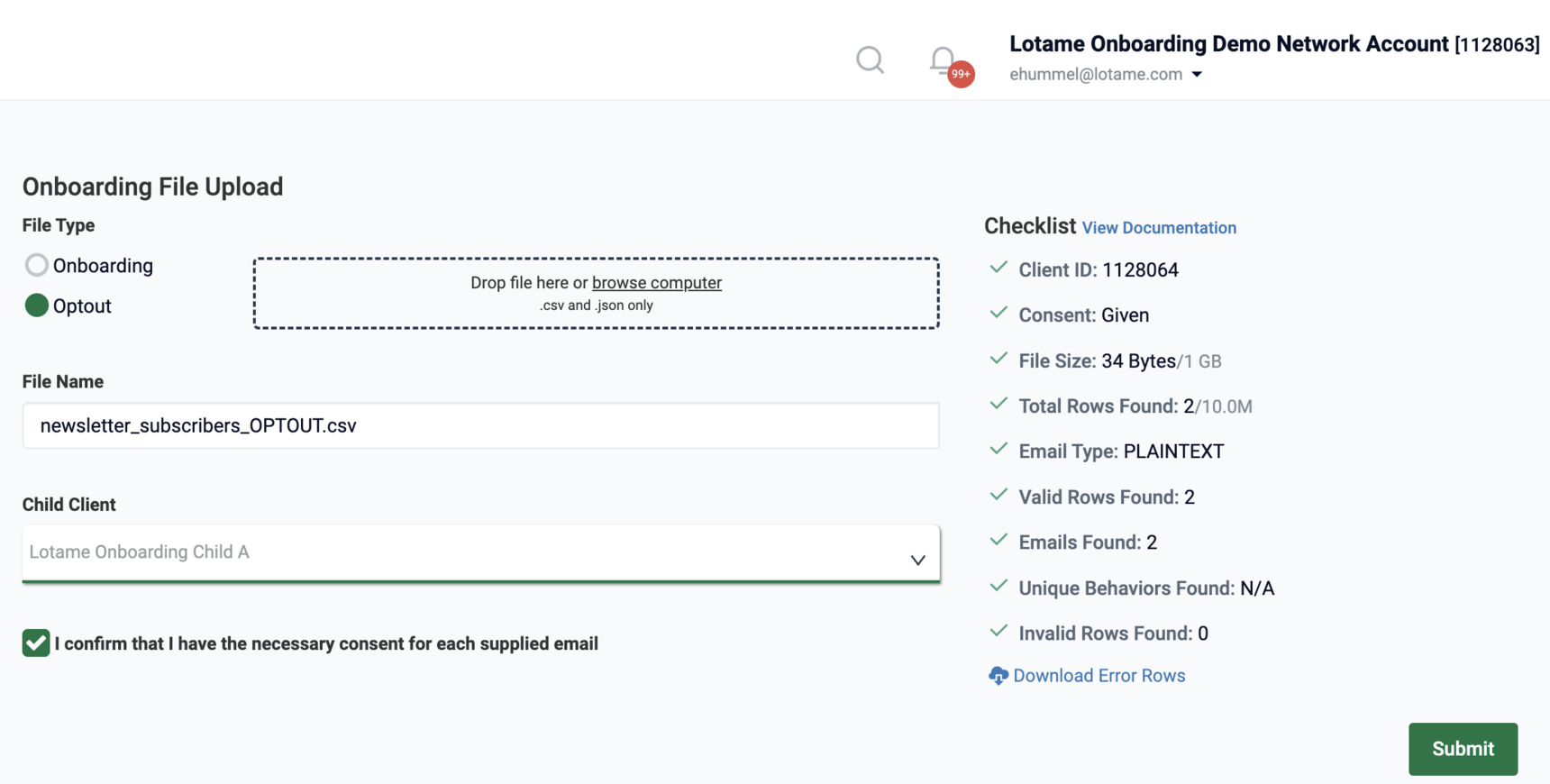Click the Invalid Rows Found checkmark icon
Screen dimensions: 1550x784
pos(998,632)
